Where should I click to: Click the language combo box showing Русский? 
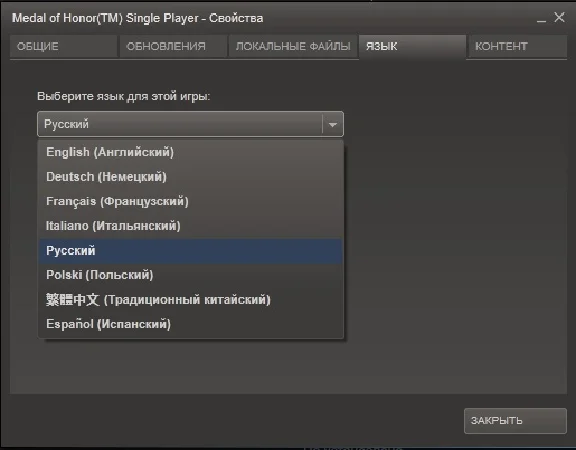[x=190, y=124]
